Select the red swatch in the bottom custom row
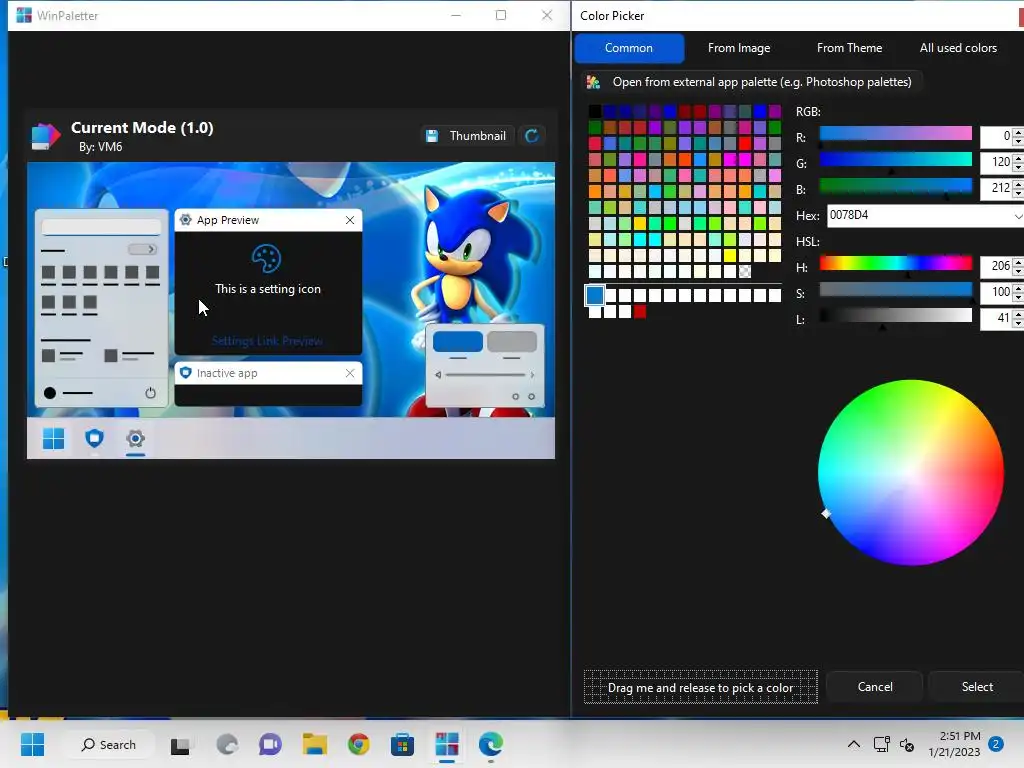This screenshot has width=1024, height=768. click(640, 312)
